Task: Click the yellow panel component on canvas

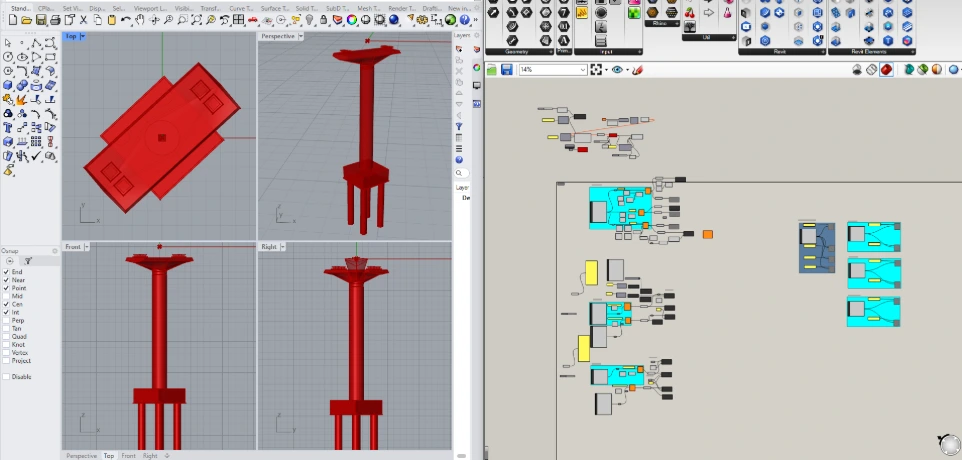Action: (x=591, y=272)
